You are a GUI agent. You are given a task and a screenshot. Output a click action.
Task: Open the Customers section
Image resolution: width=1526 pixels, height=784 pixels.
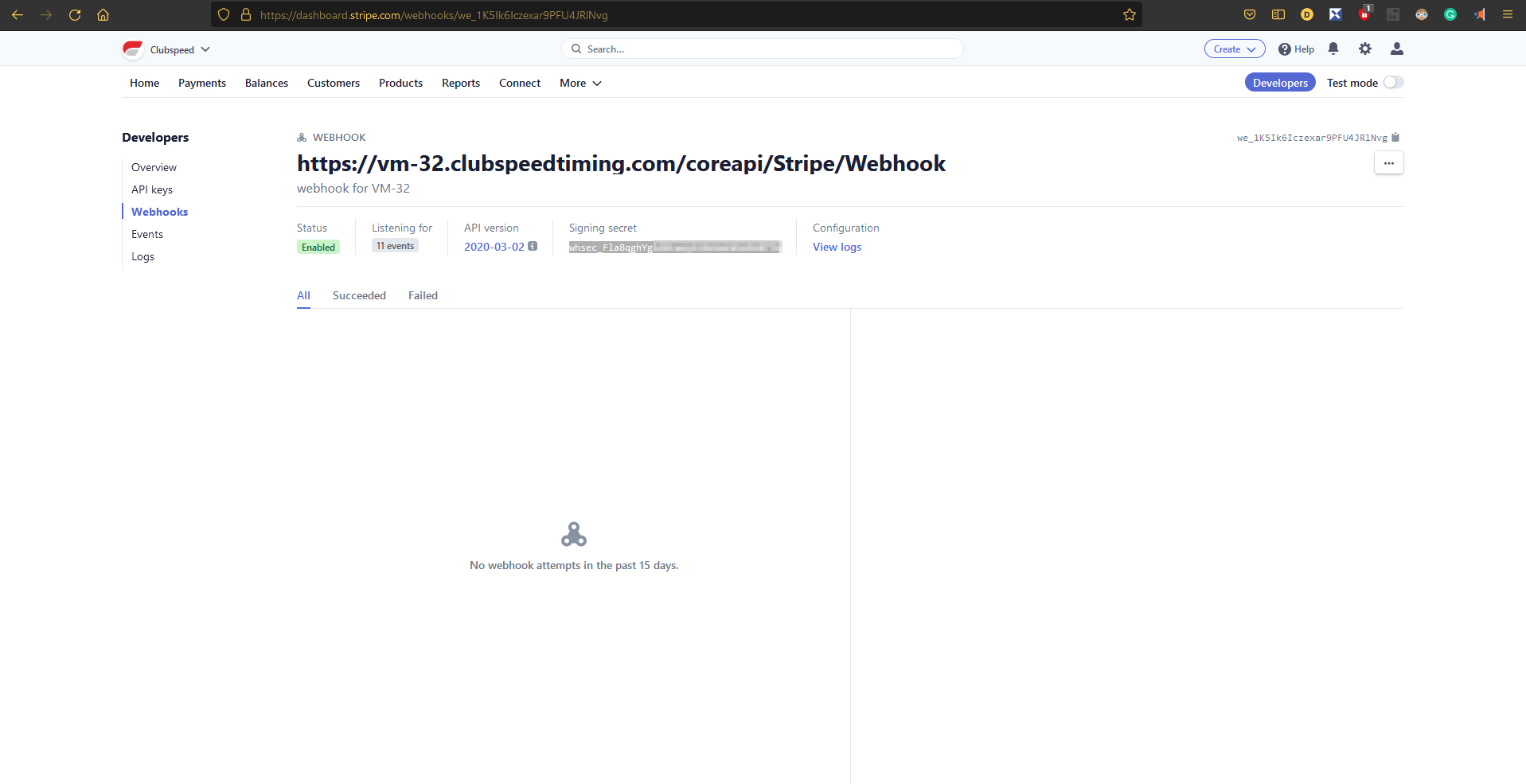coord(334,83)
